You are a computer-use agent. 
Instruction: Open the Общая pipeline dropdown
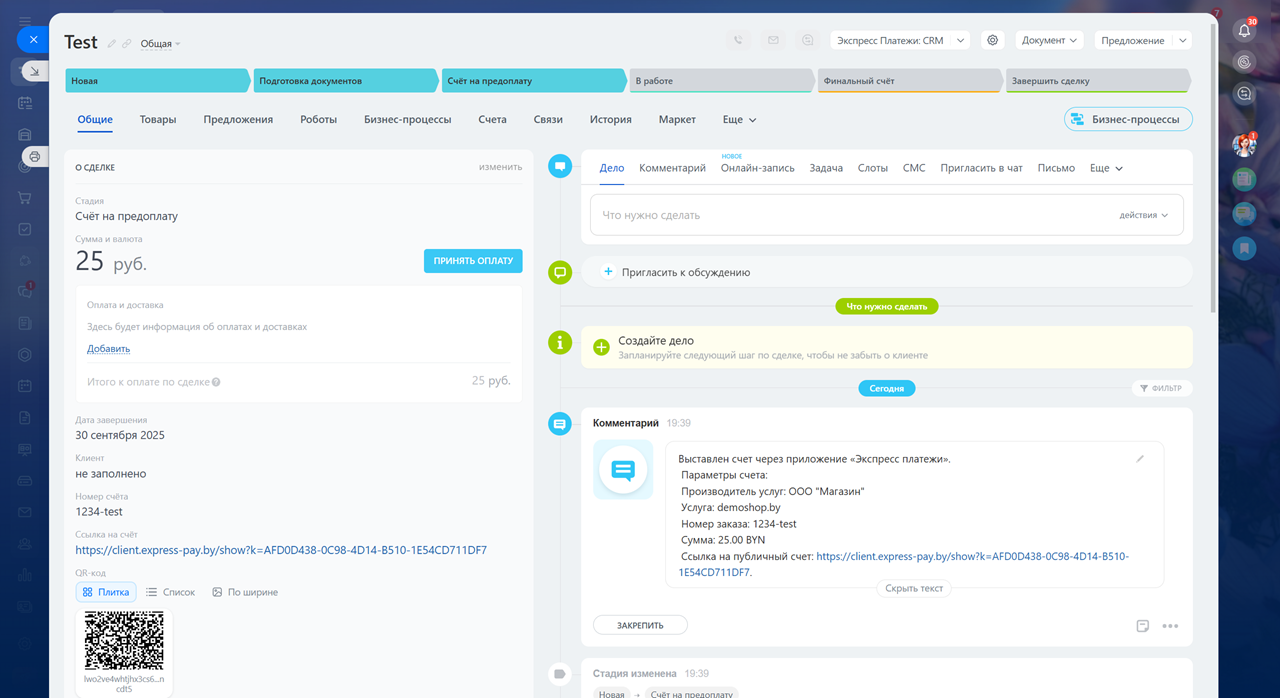(160, 44)
